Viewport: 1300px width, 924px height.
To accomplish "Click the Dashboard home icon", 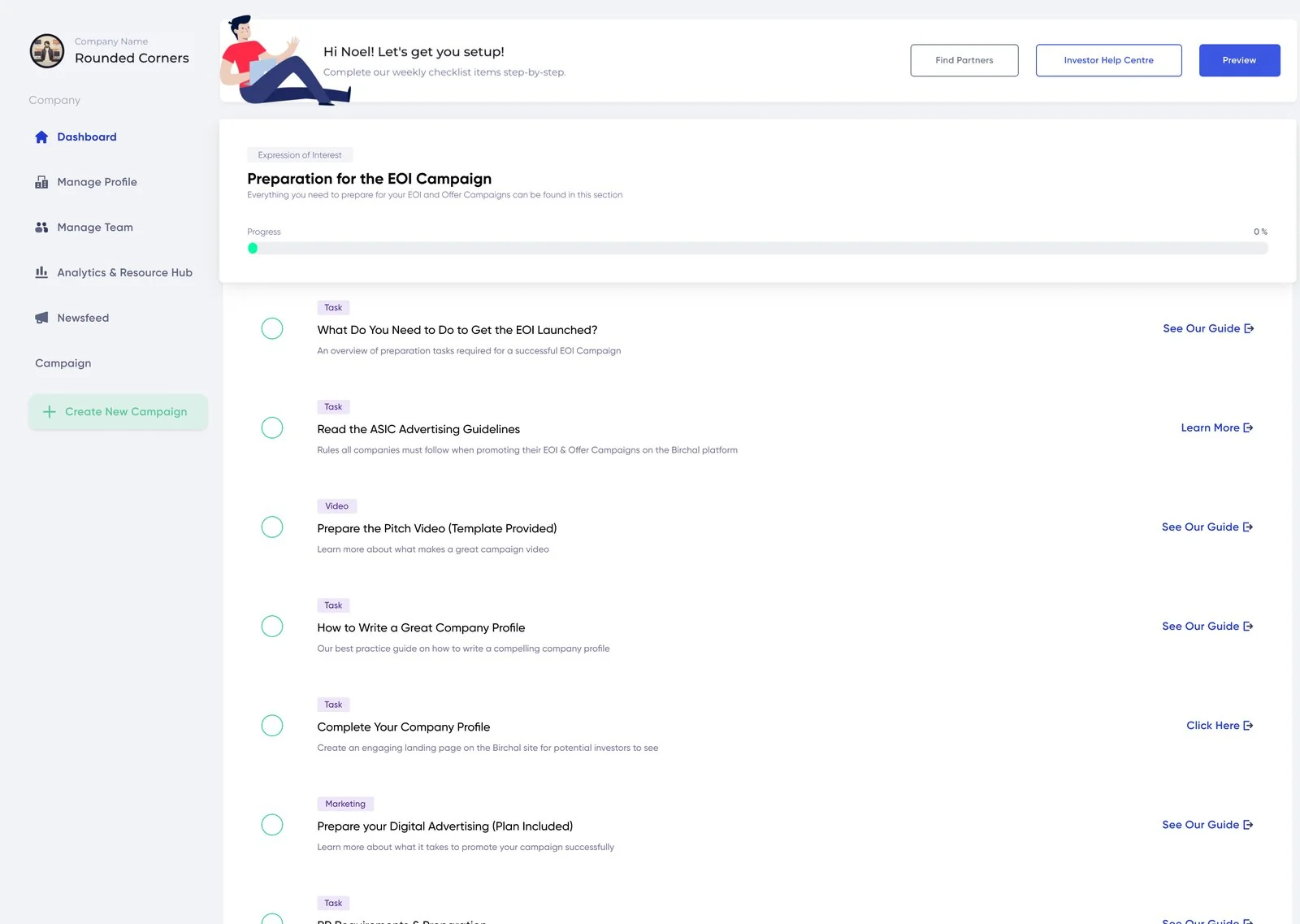I will [x=41, y=137].
